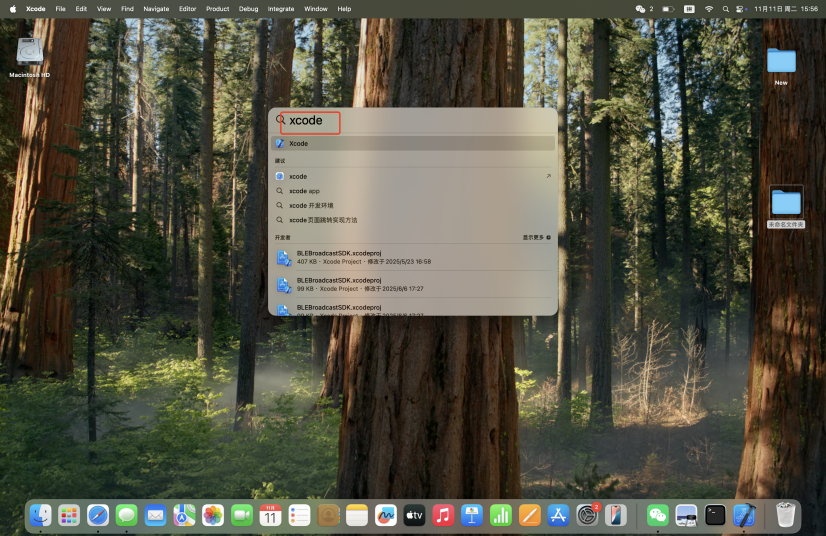The image size is (826, 536).
Task: Open Messages app in the Dock
Action: point(126,515)
